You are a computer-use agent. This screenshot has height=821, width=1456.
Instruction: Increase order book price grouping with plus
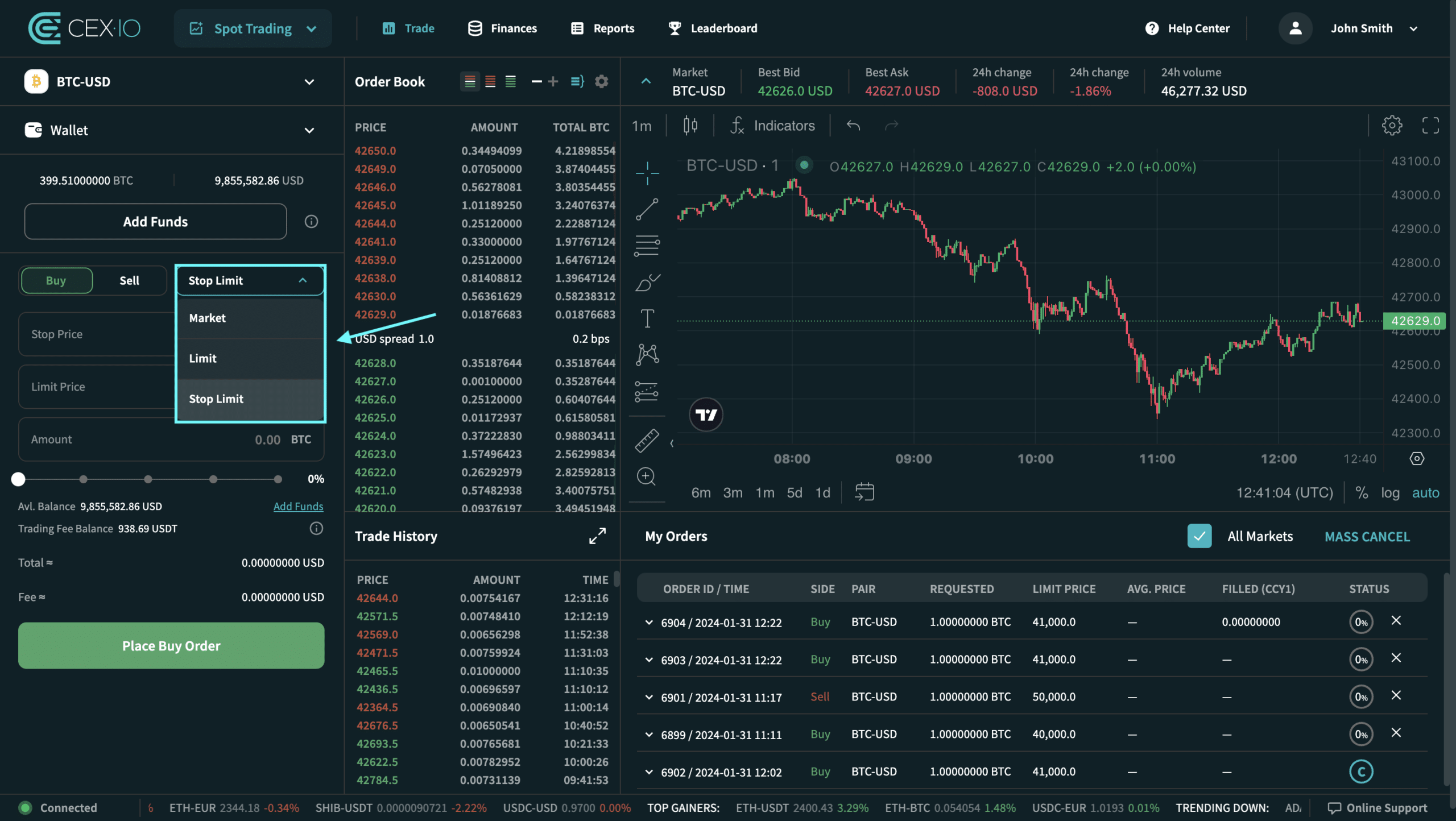coord(553,82)
